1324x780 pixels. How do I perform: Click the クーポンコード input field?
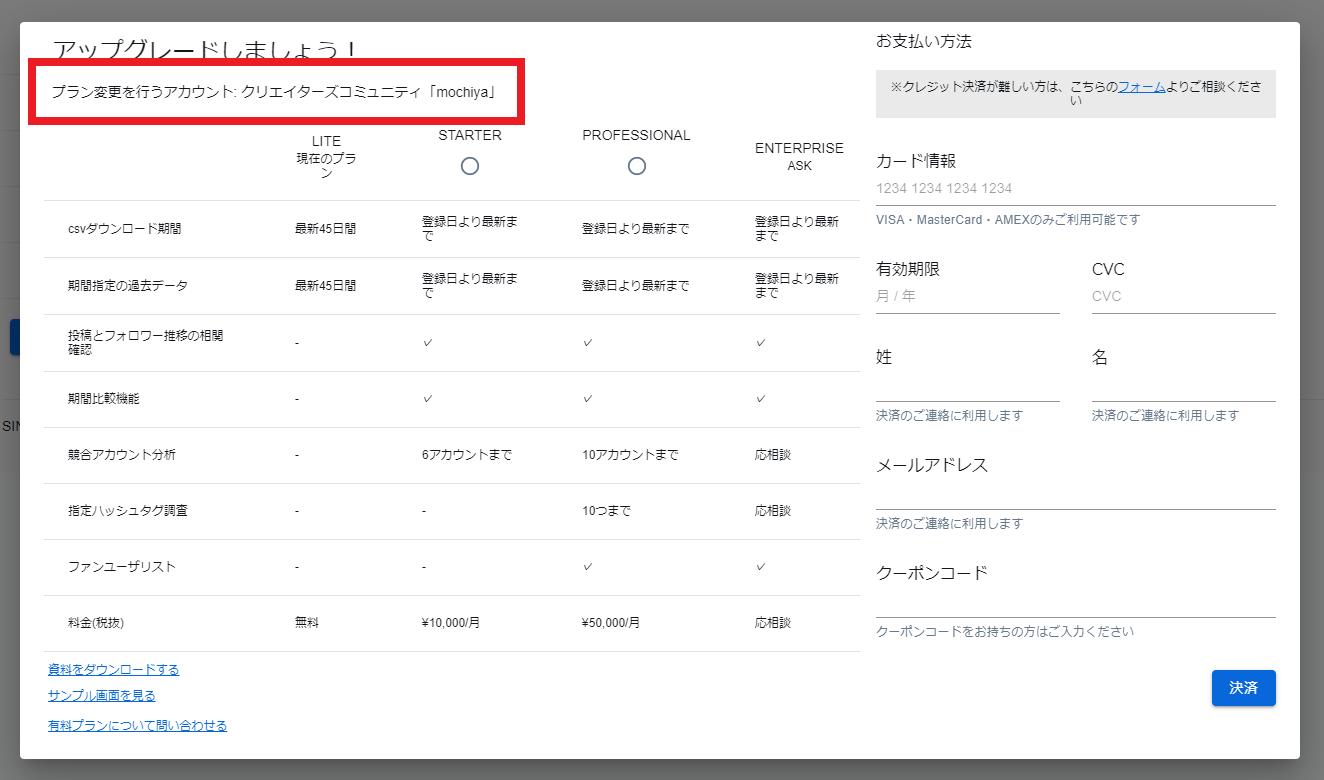pyautogui.click(x=1075, y=603)
